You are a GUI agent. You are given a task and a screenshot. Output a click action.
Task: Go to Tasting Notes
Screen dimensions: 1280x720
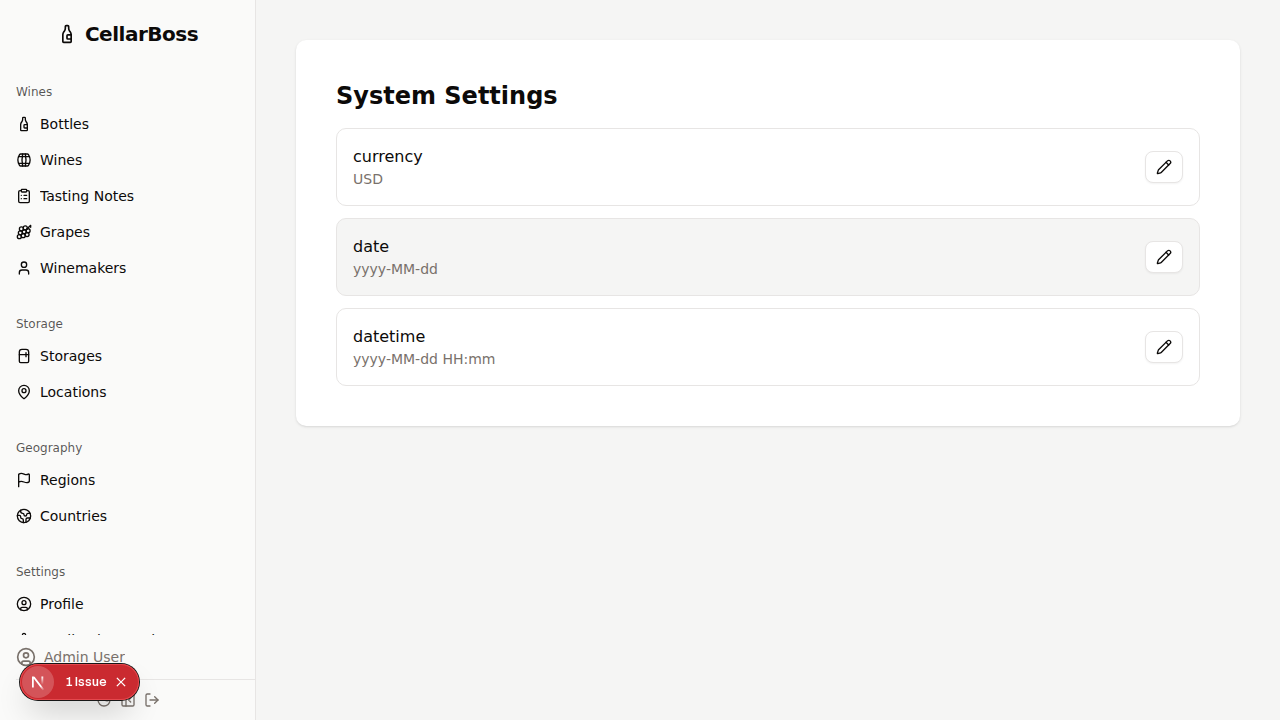(86, 196)
